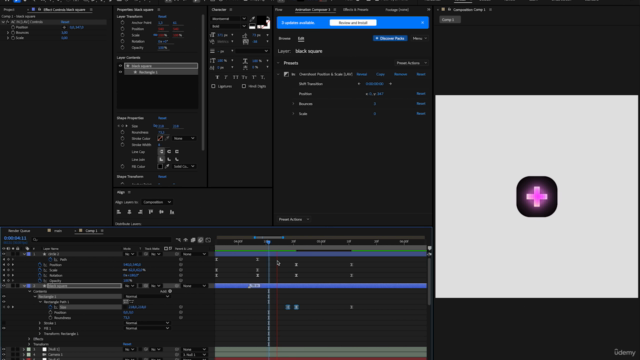The height and width of the screenshot is (360, 640).
Task: Toggle visibility of black square layer in timeline
Action: (x=4, y=286)
